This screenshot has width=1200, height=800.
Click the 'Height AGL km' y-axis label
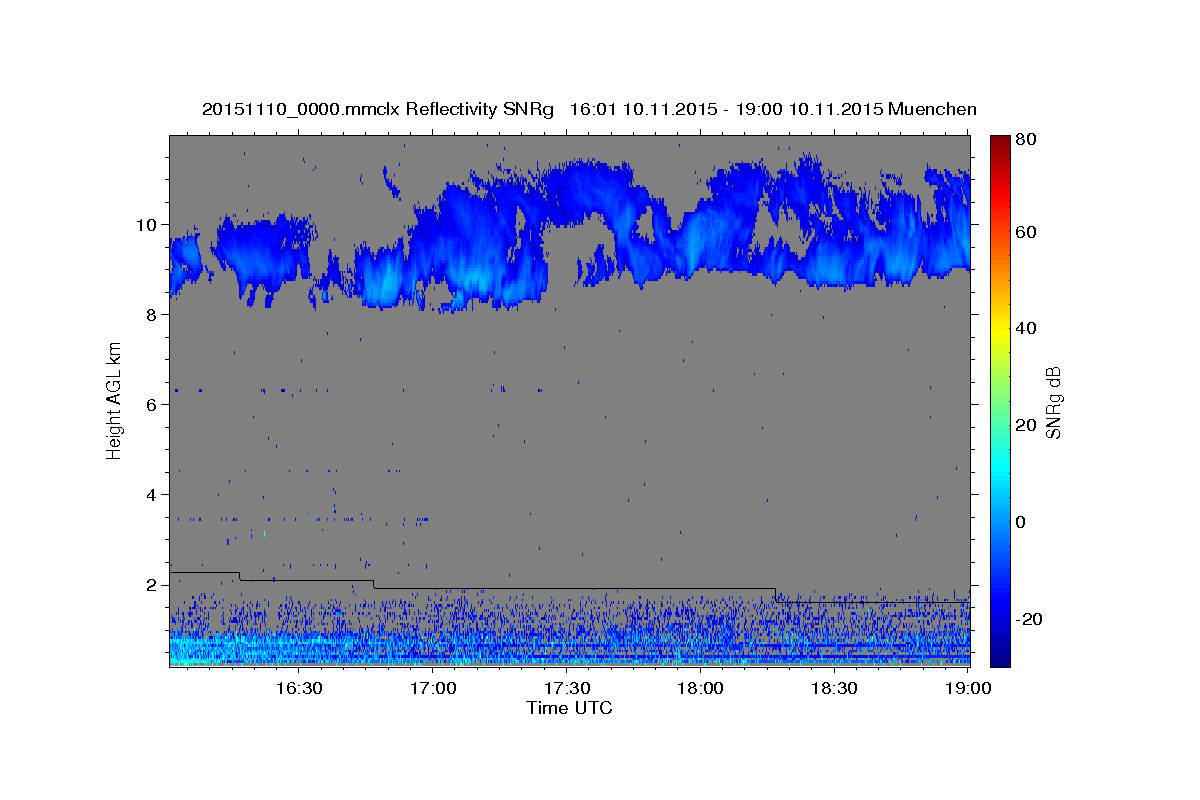(x=114, y=400)
